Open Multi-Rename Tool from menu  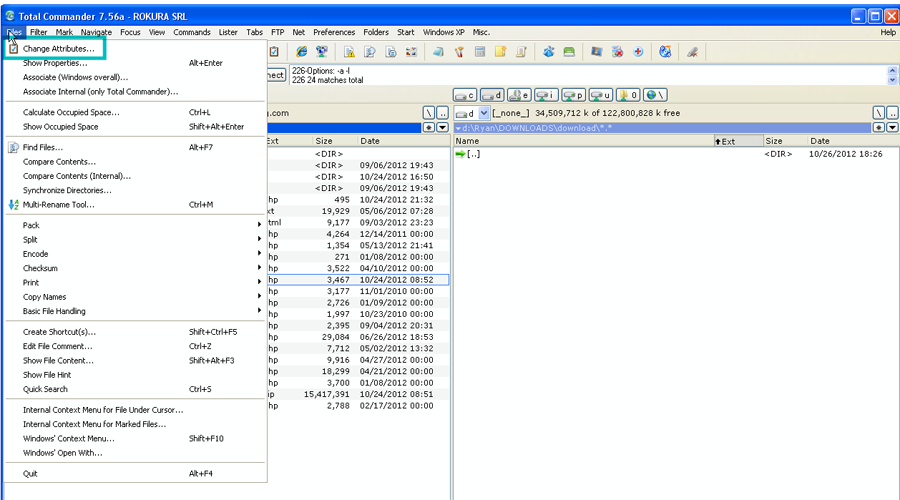135,204
